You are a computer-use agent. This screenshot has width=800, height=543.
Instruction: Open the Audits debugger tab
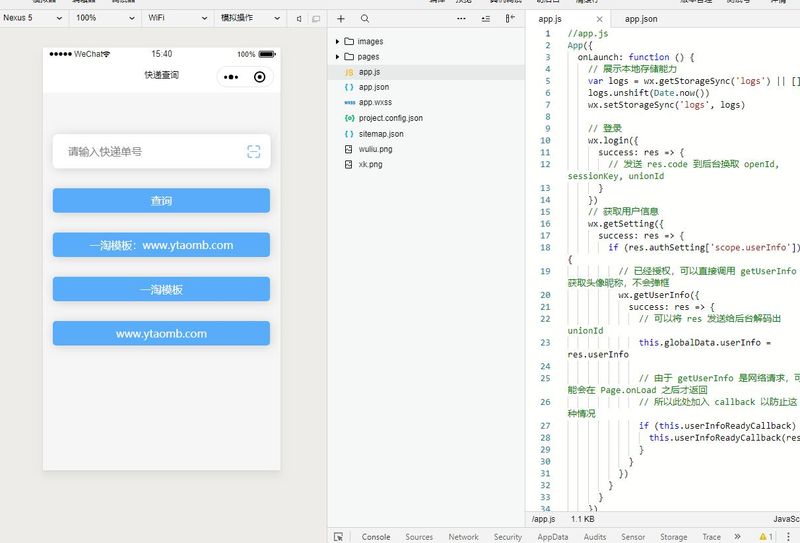[x=595, y=537]
